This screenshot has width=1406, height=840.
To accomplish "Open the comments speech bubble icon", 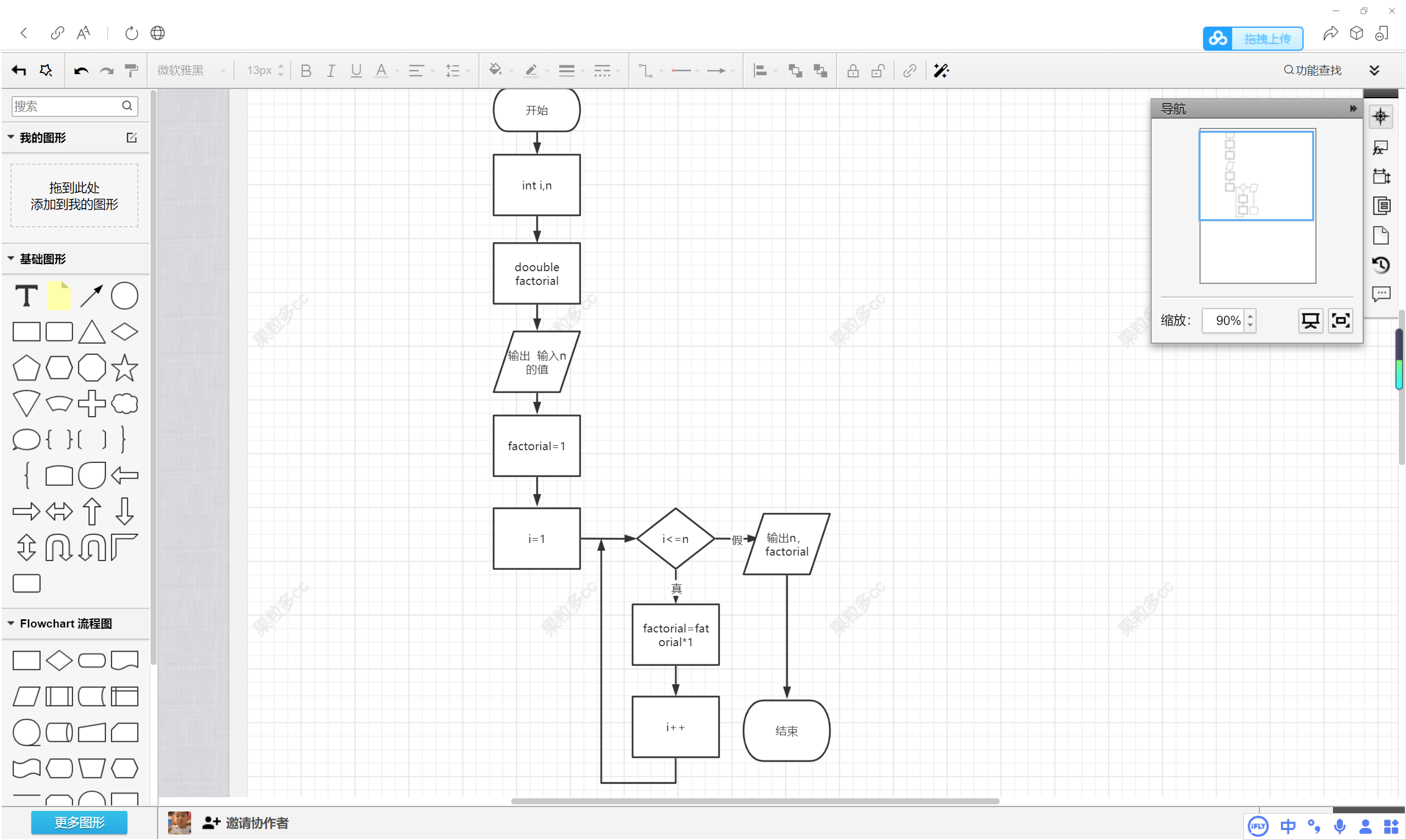I will [1381, 294].
